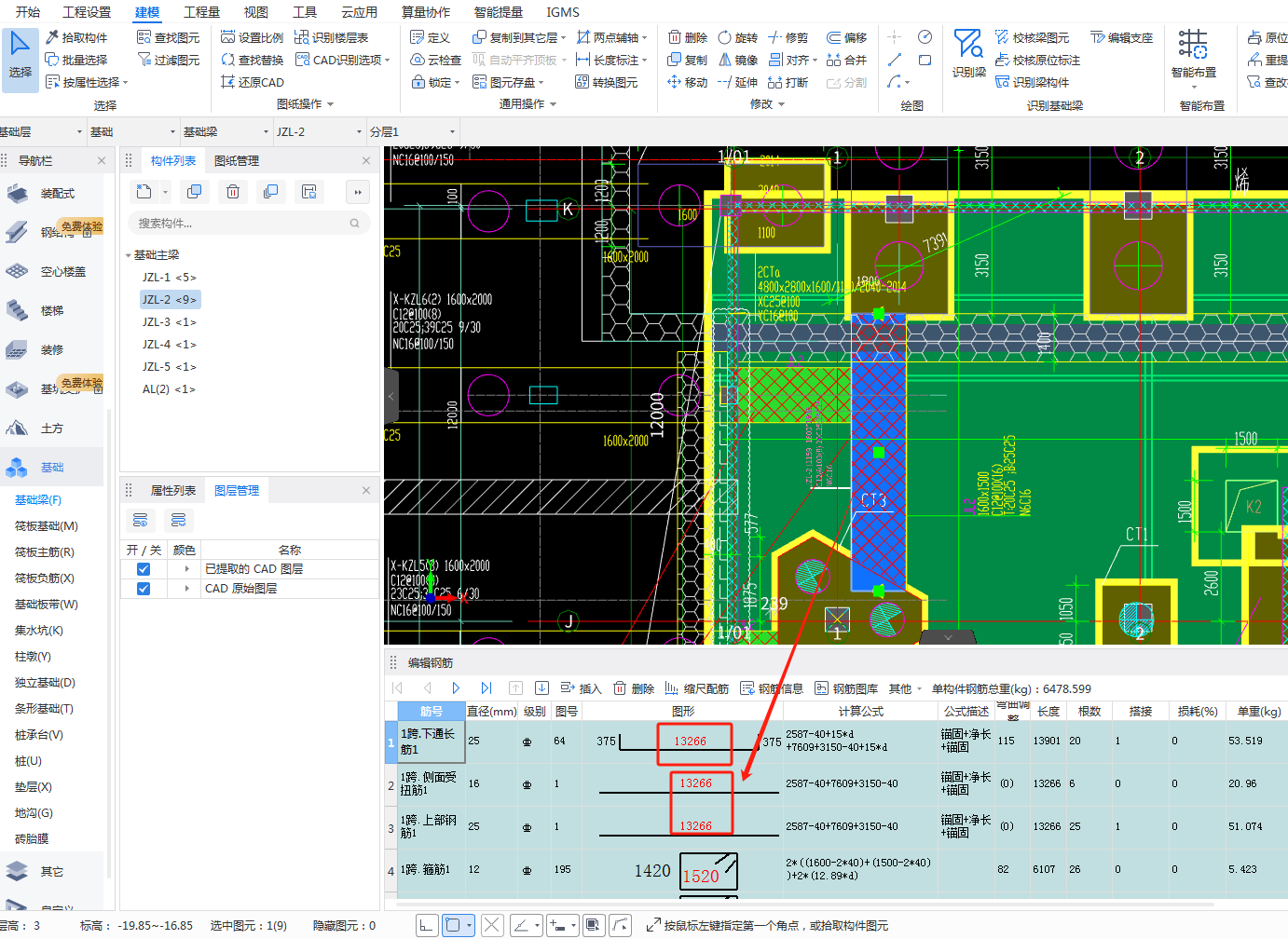Click the save-component icon in 构件列表 toolbar

(x=308, y=192)
